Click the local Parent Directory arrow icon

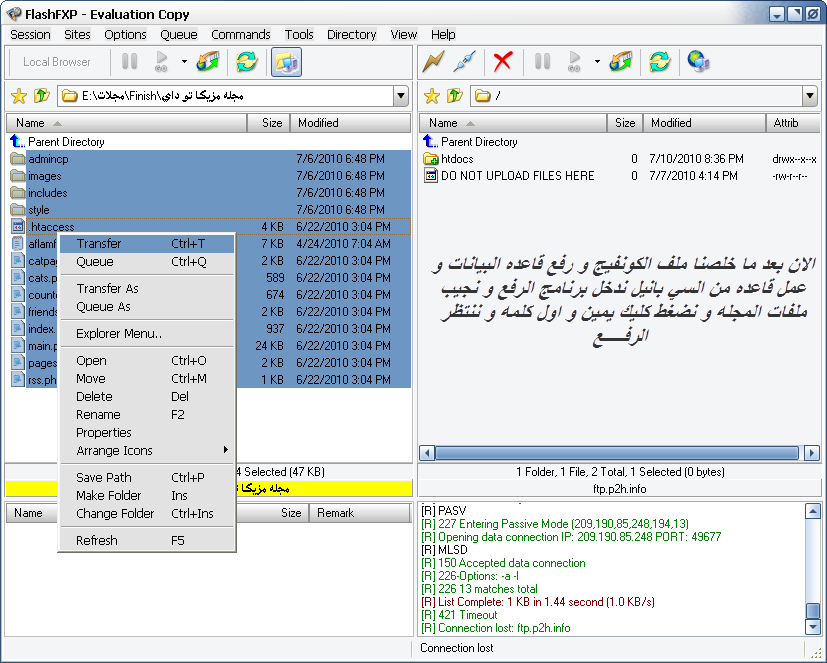click(17, 141)
